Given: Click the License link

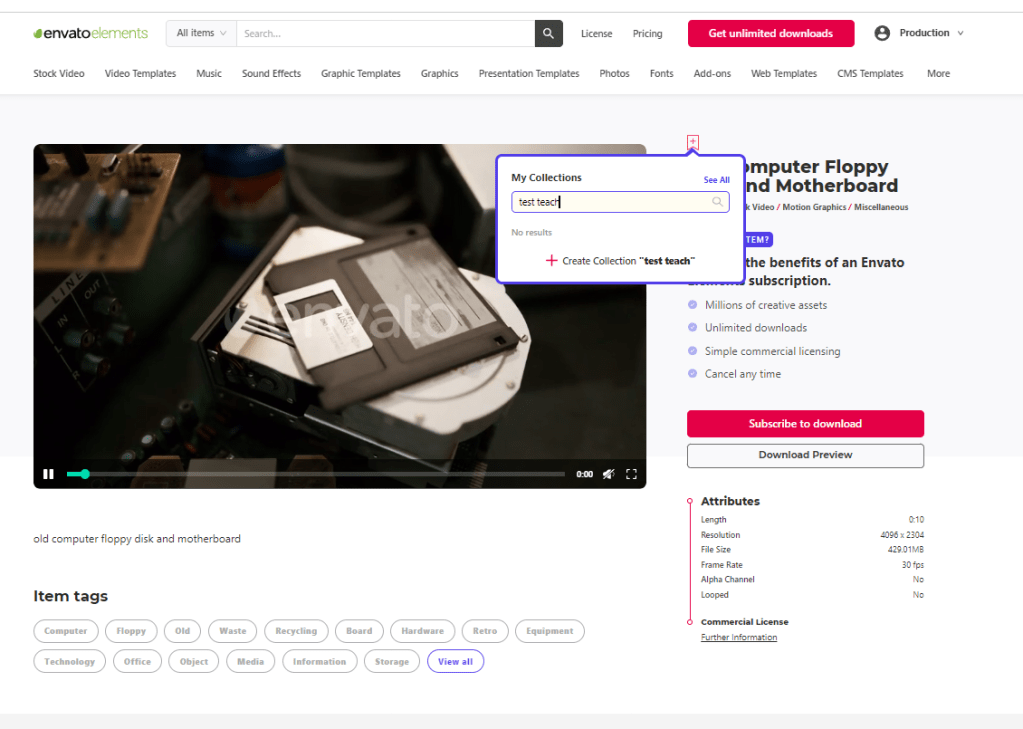Looking at the screenshot, I should click(x=597, y=33).
